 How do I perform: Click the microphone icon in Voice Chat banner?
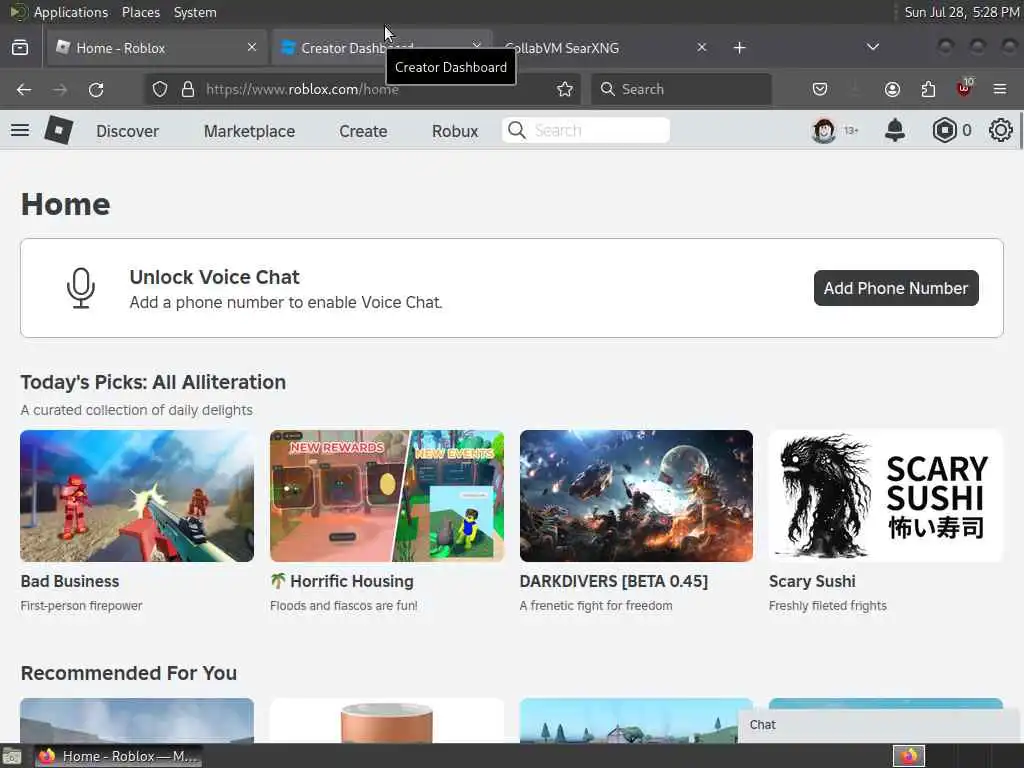point(81,288)
